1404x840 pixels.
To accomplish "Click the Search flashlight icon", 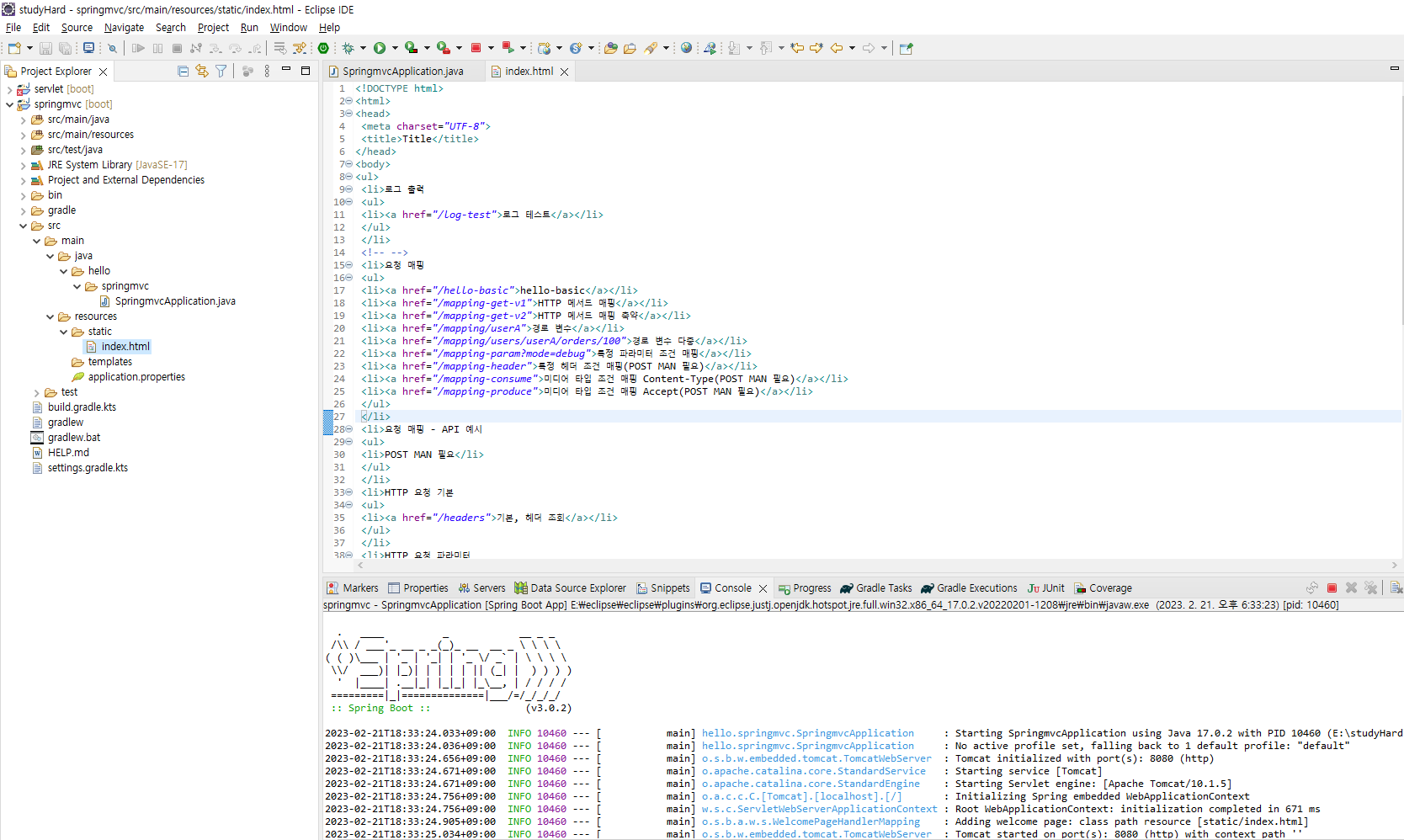I will (651, 48).
